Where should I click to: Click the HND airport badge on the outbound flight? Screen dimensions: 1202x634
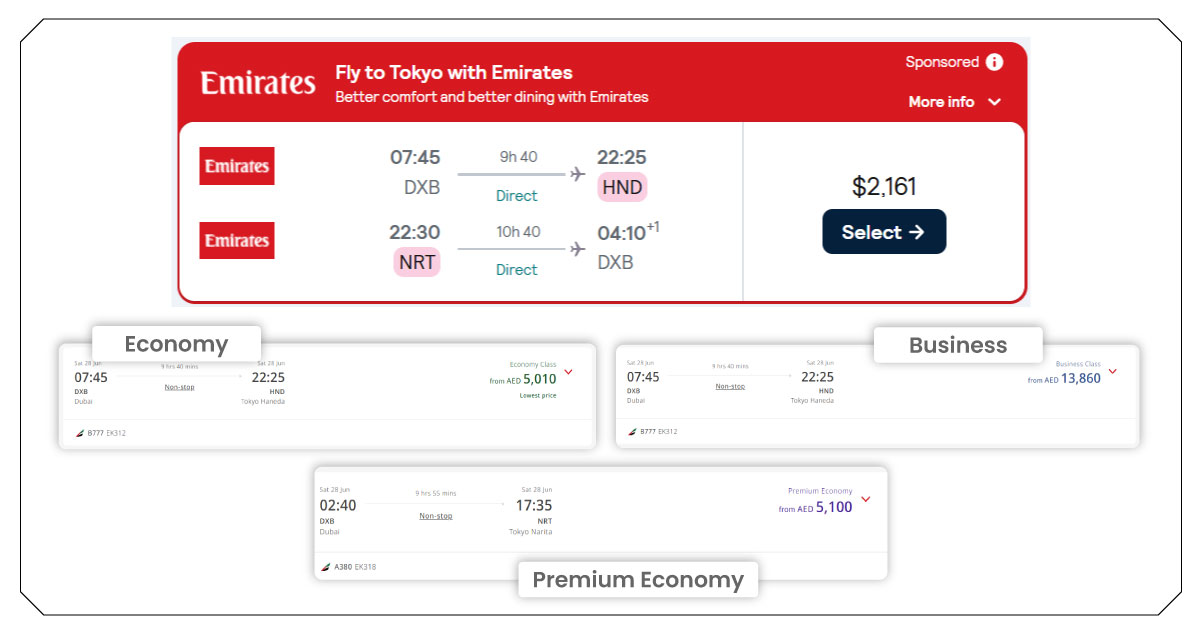point(622,187)
